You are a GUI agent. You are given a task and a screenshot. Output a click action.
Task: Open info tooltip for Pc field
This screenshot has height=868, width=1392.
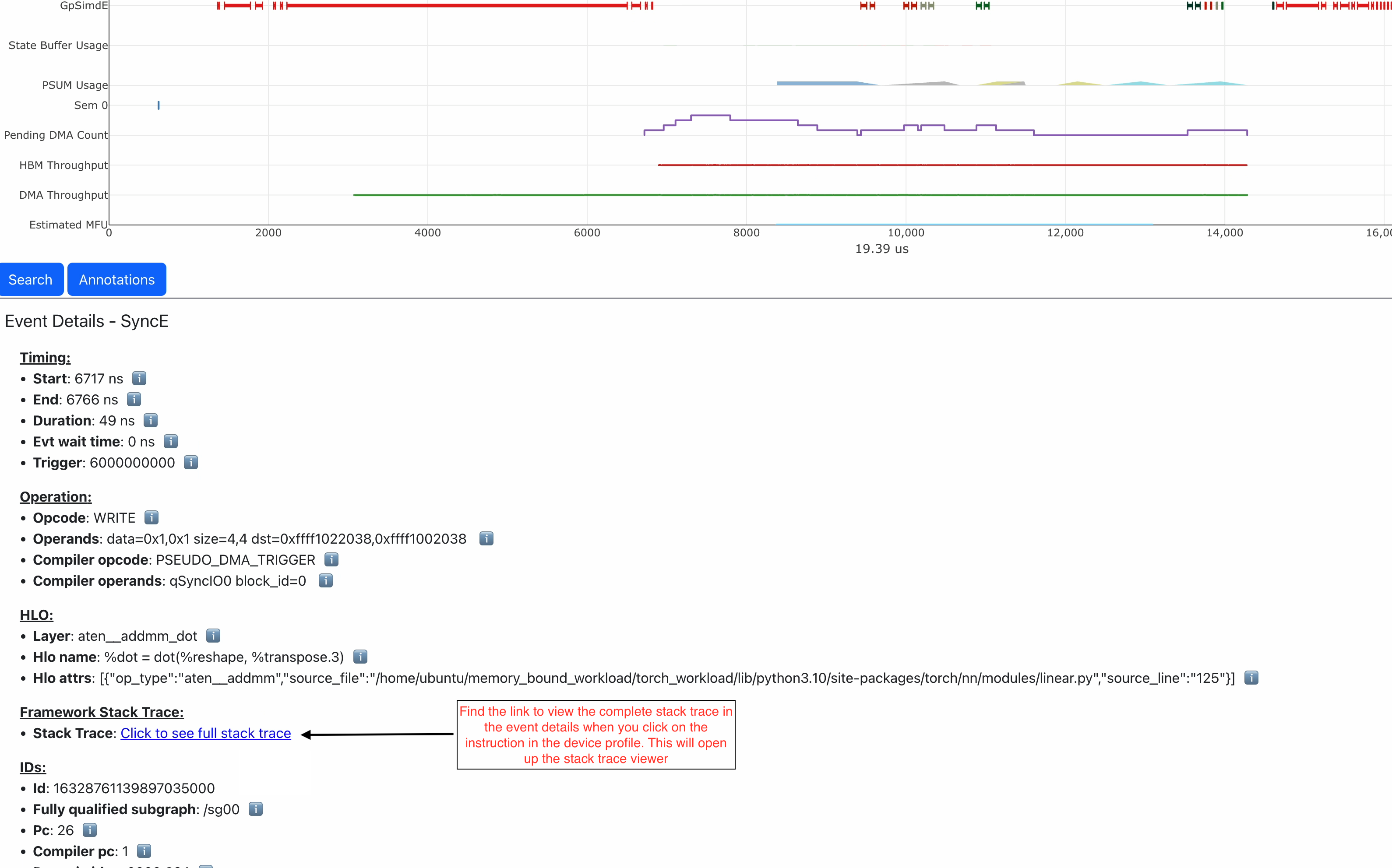tap(89, 830)
